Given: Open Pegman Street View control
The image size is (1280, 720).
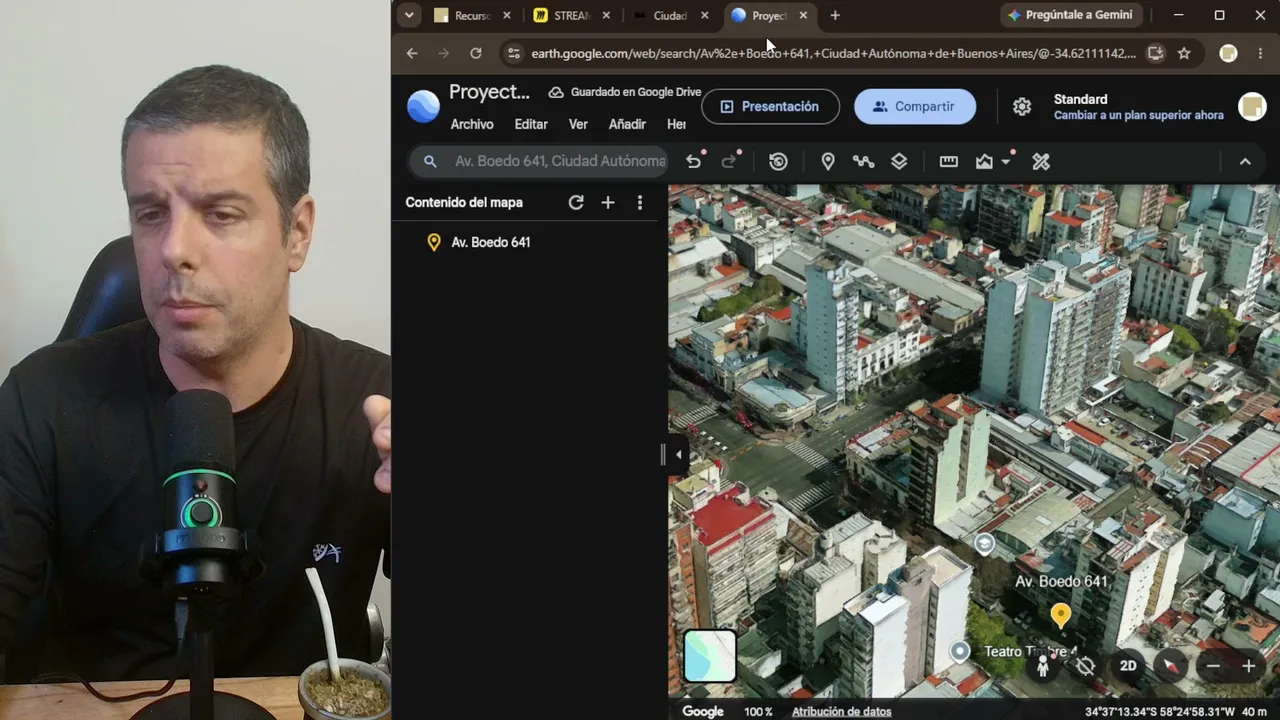Looking at the screenshot, I should (x=1043, y=666).
